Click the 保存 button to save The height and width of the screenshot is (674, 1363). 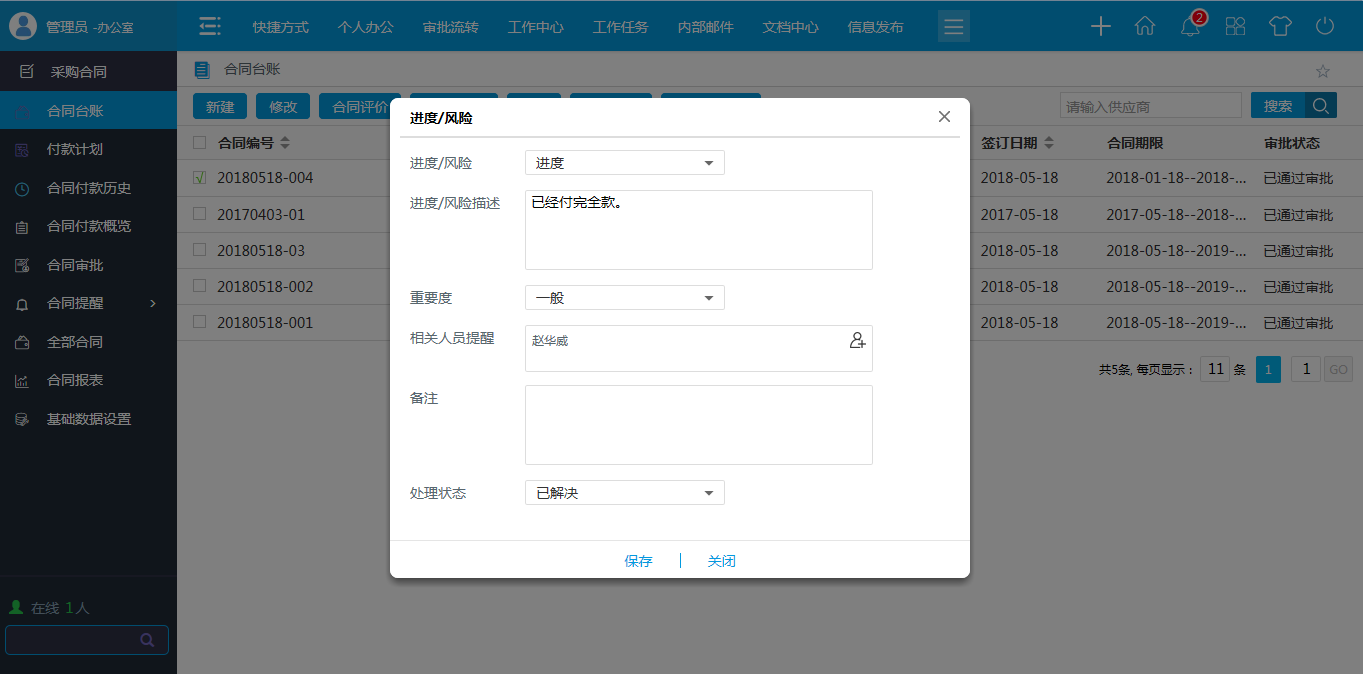coord(640,561)
